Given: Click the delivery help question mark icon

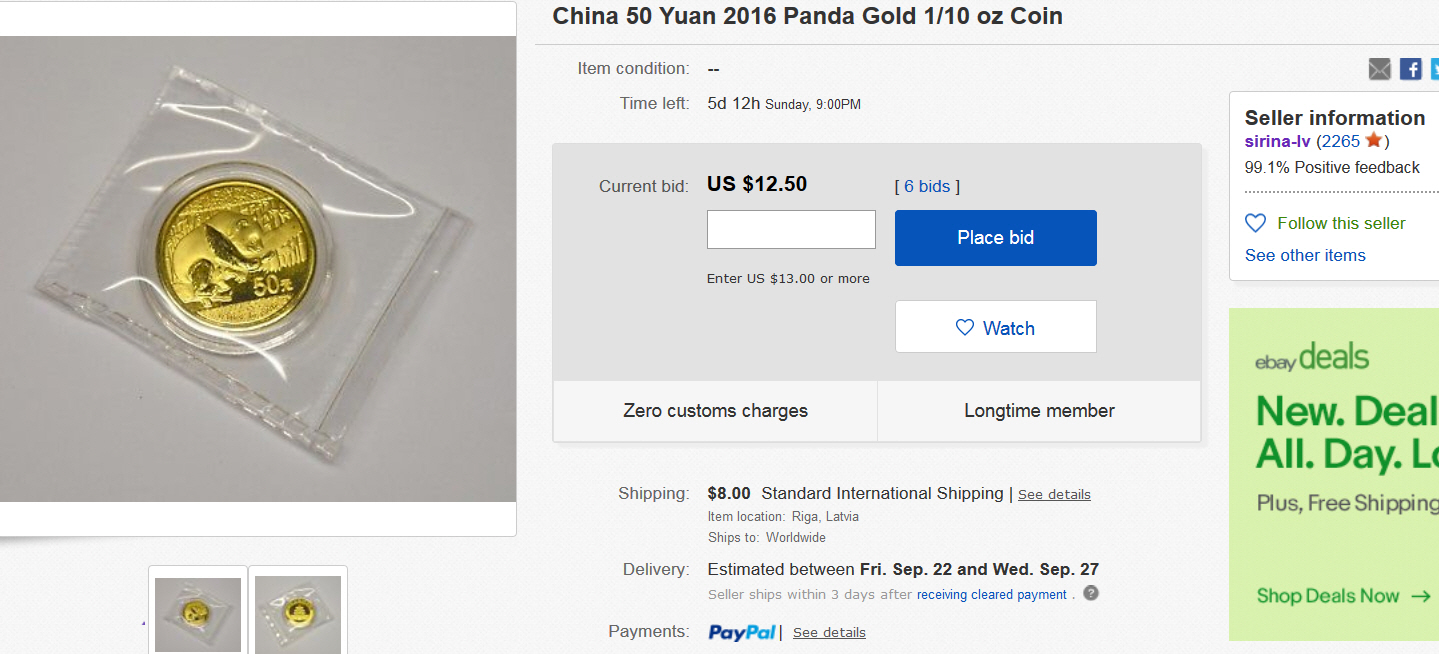Looking at the screenshot, I should tap(1091, 593).
